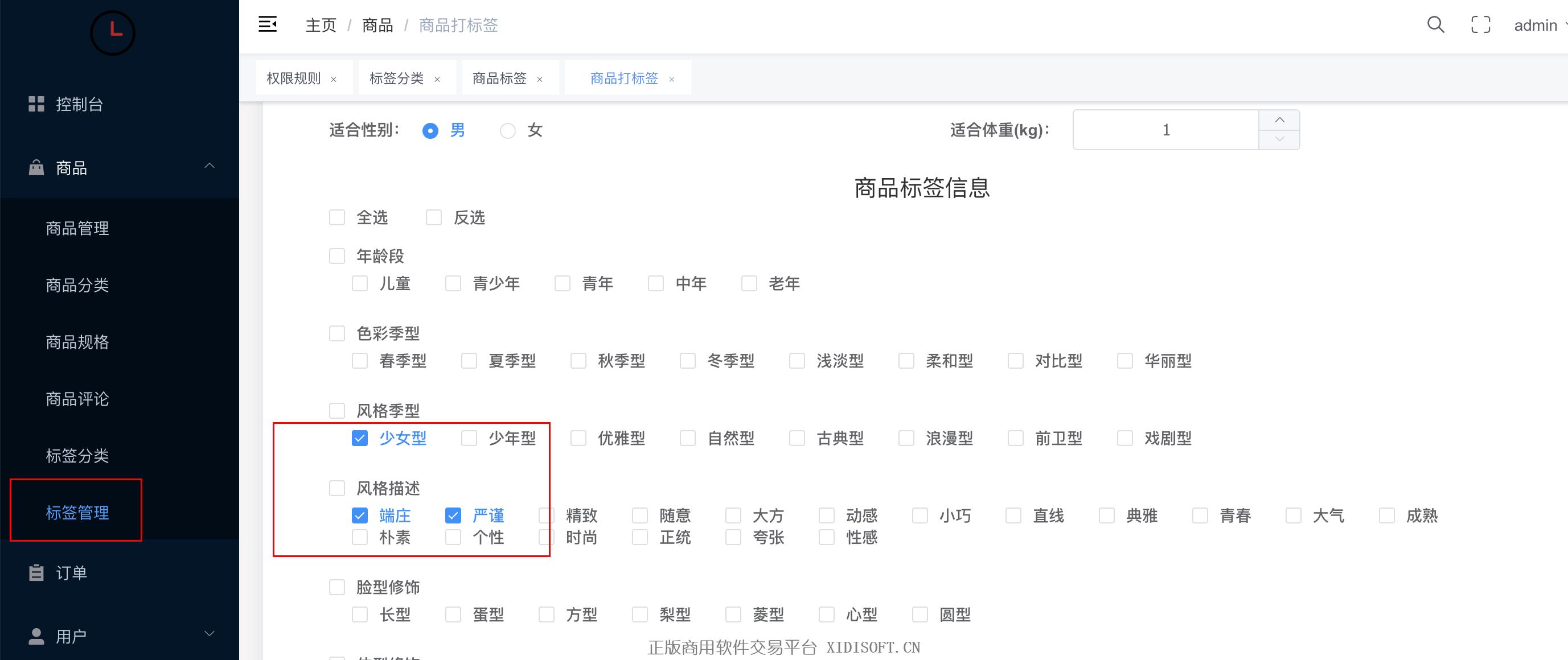The height and width of the screenshot is (660, 1568).
Task: Check the 成熟 checkbox
Action: [x=1386, y=516]
